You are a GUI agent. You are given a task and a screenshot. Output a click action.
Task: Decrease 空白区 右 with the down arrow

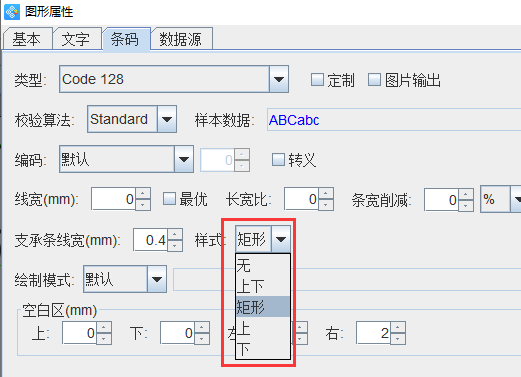click(398, 338)
